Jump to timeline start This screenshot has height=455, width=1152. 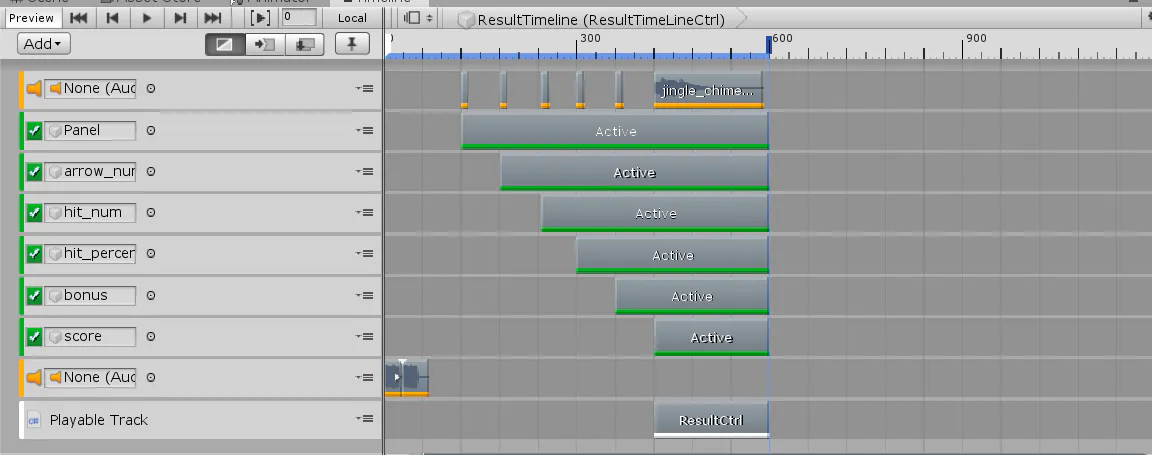[x=79, y=18]
